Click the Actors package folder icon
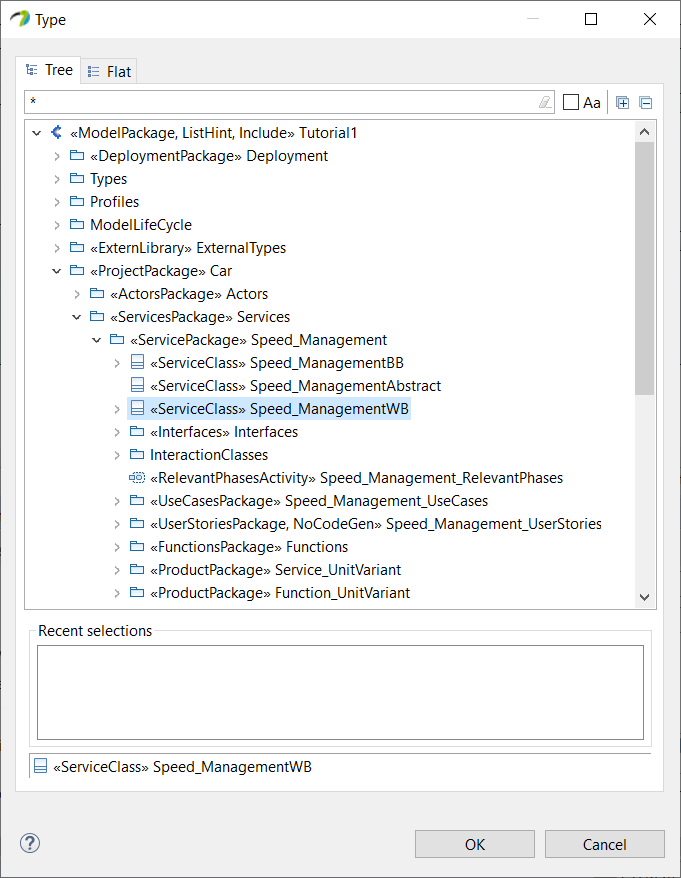Viewport: 681px width, 878px height. click(x=97, y=293)
